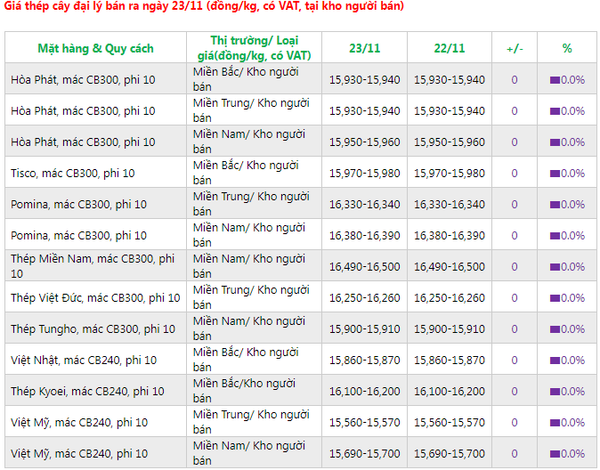This screenshot has width=600, height=470.
Task: Click 22/11 price 15,900-15,910 in Tungho row
Action: (x=450, y=329)
